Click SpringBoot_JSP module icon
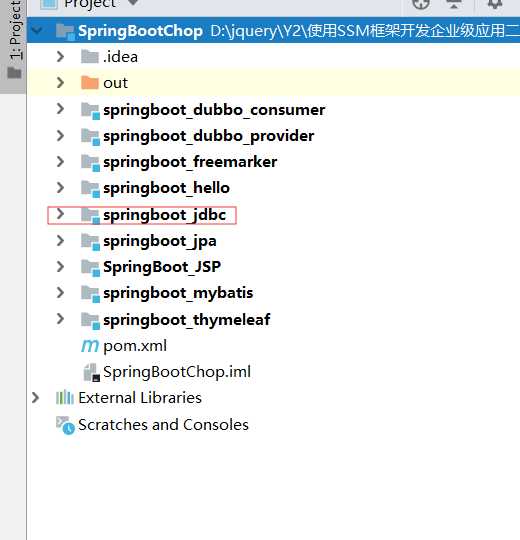Screen dimensions: 520x540 (x=91, y=268)
